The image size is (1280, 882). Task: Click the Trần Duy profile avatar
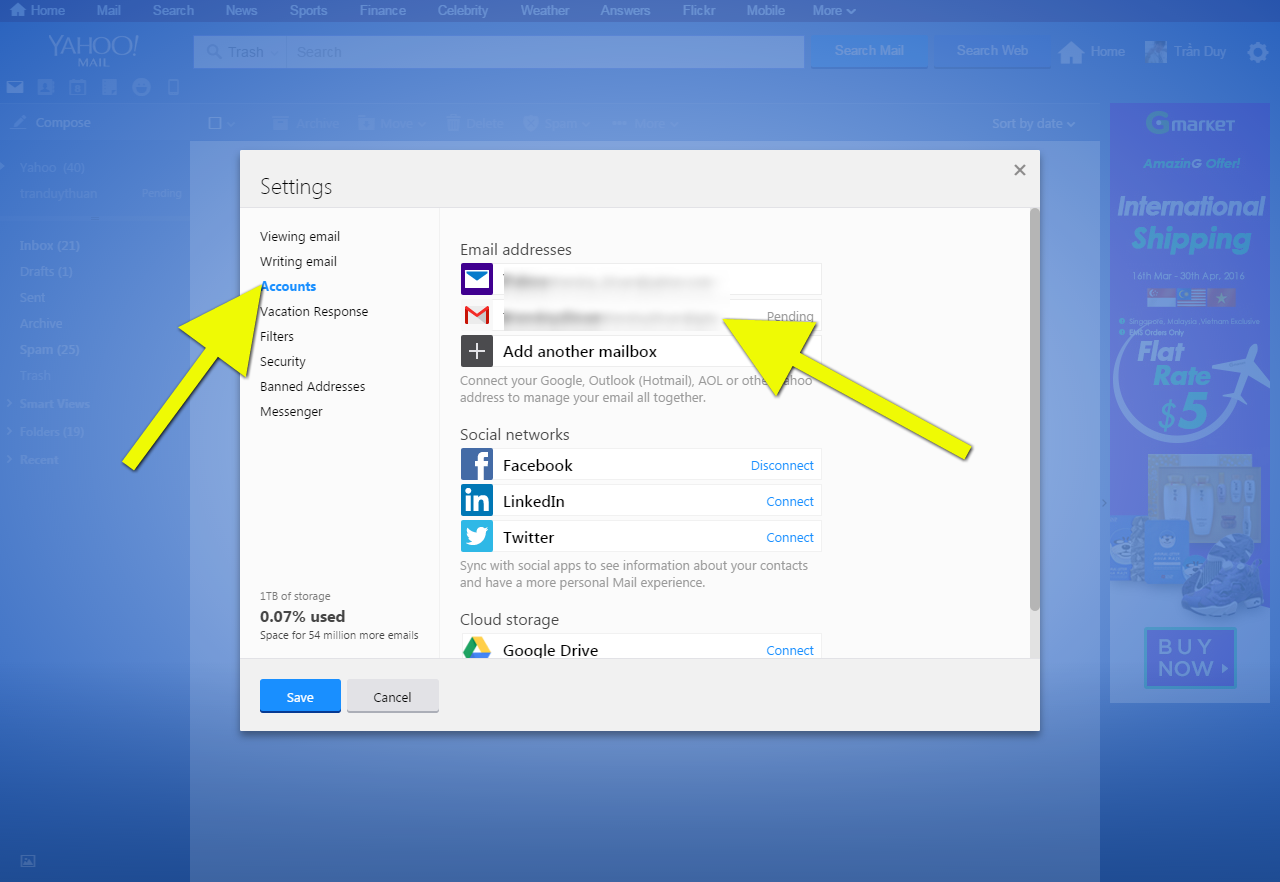tap(1156, 52)
